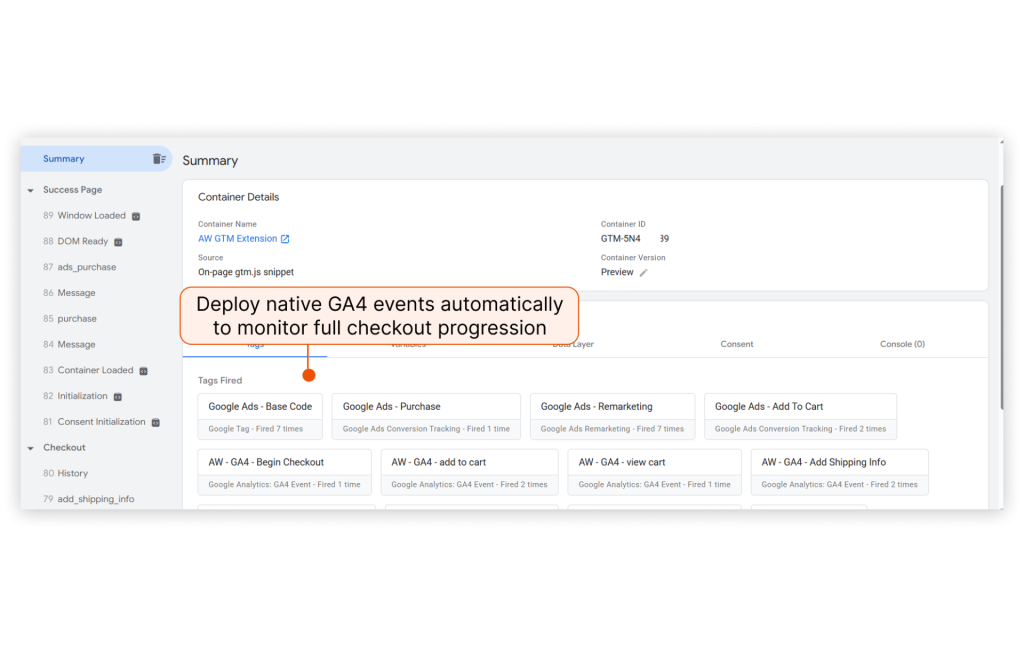Click the badge icon next to DOM Ready
Image resolution: width=1024 pixels, height=650 pixels.
click(x=118, y=242)
